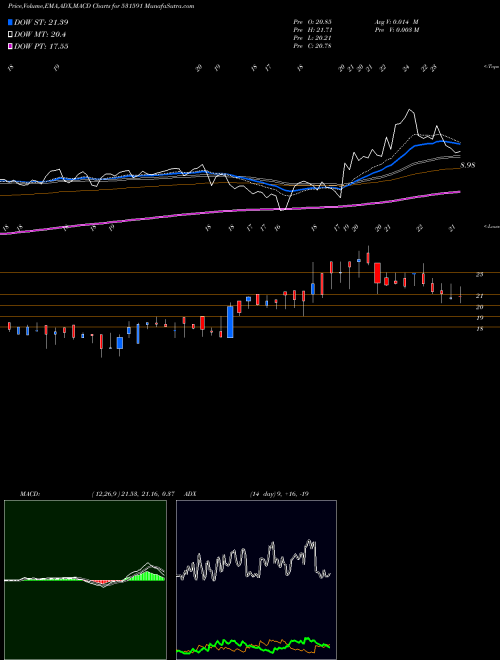Click the ADX '(14 day) 9, +16, -19' text
The image size is (500, 660).
(279, 494)
